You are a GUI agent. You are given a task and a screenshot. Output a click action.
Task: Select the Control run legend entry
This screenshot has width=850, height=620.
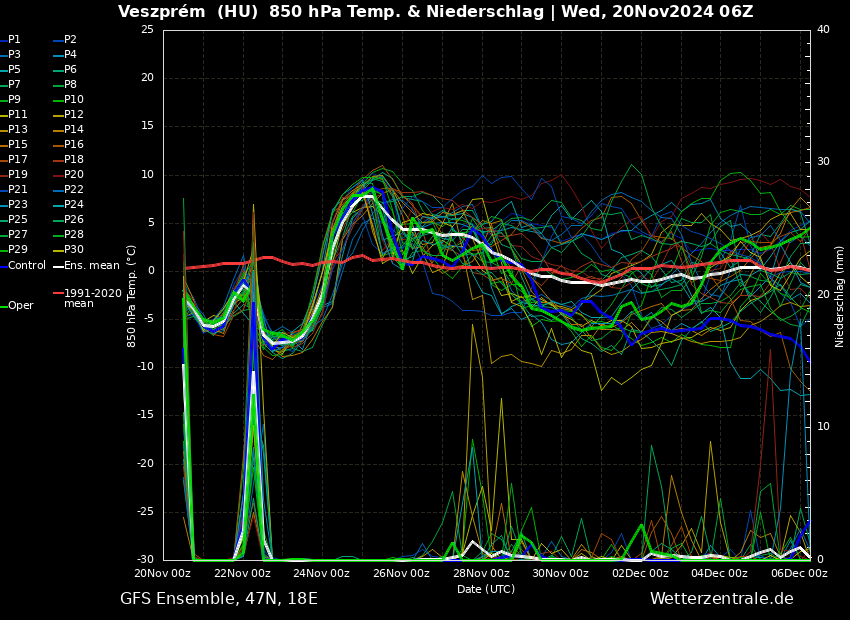[x=27, y=265]
